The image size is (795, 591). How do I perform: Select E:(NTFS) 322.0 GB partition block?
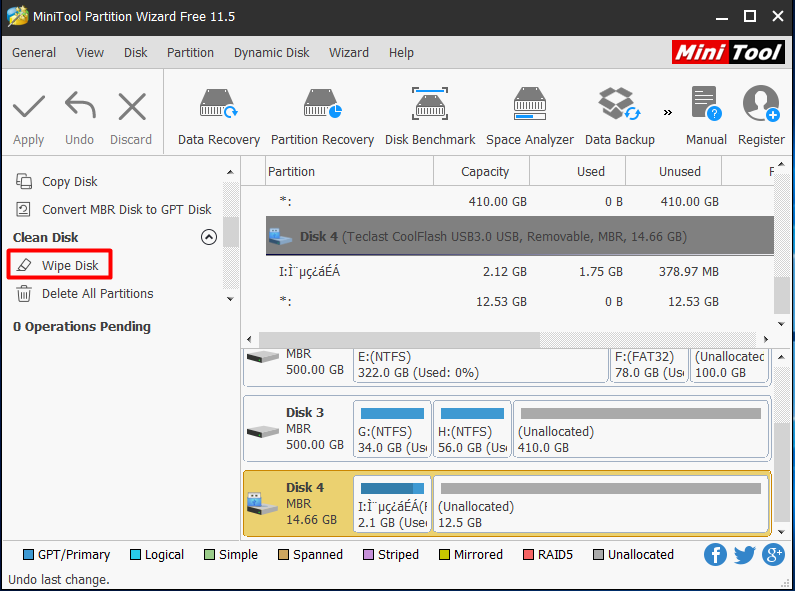(x=481, y=365)
